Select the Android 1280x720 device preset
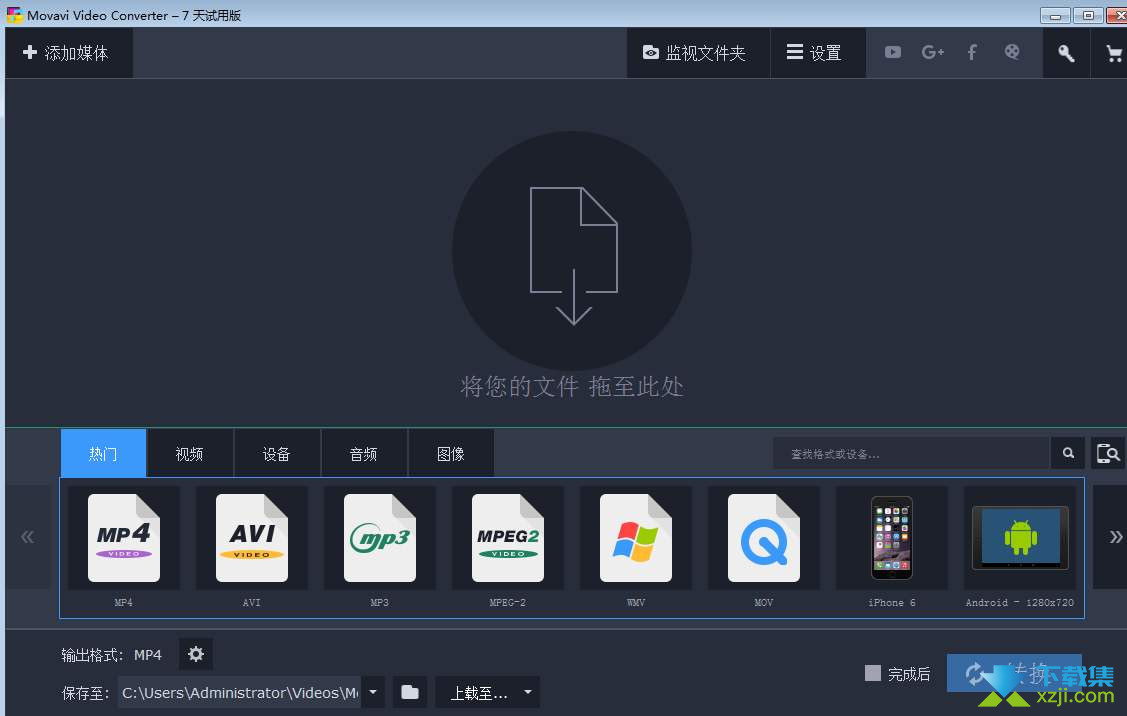The image size is (1127, 716). (x=1019, y=548)
